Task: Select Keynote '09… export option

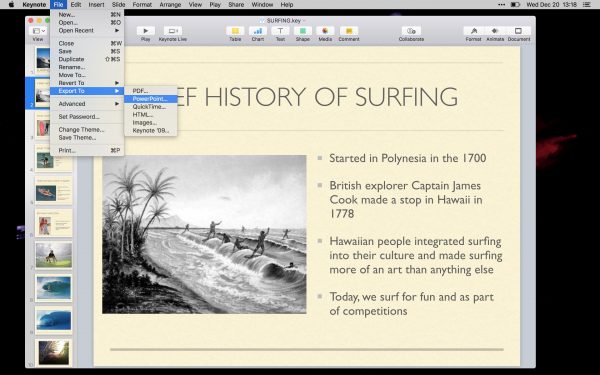Action: pos(151,130)
